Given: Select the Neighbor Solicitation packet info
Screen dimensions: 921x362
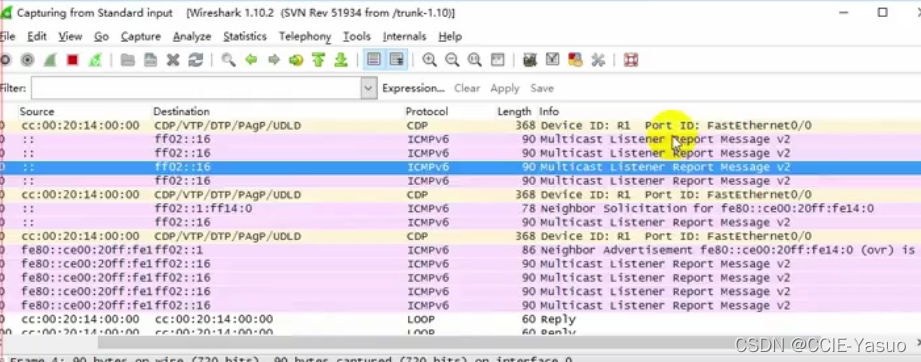Looking at the screenshot, I should (x=707, y=209).
